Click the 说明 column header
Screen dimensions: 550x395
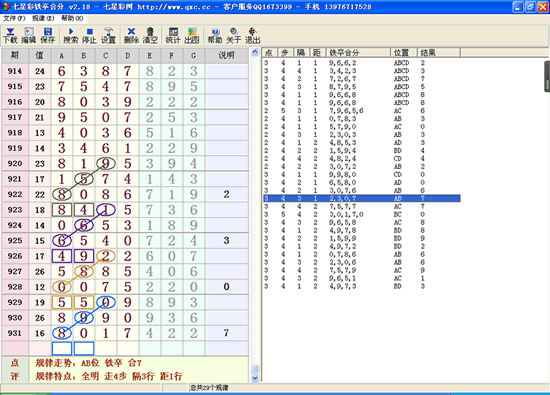[227, 55]
